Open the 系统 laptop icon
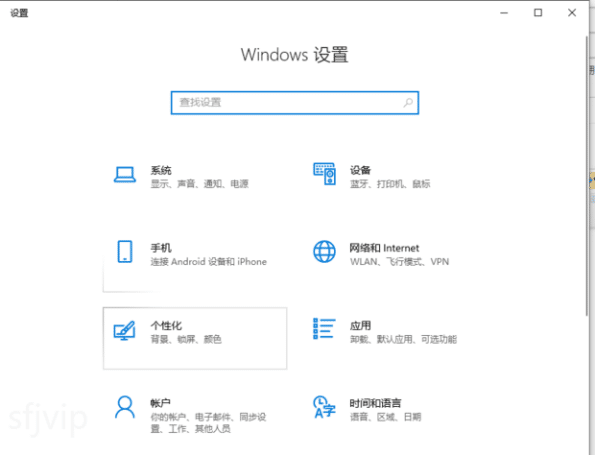This screenshot has width=595, height=455. point(125,175)
